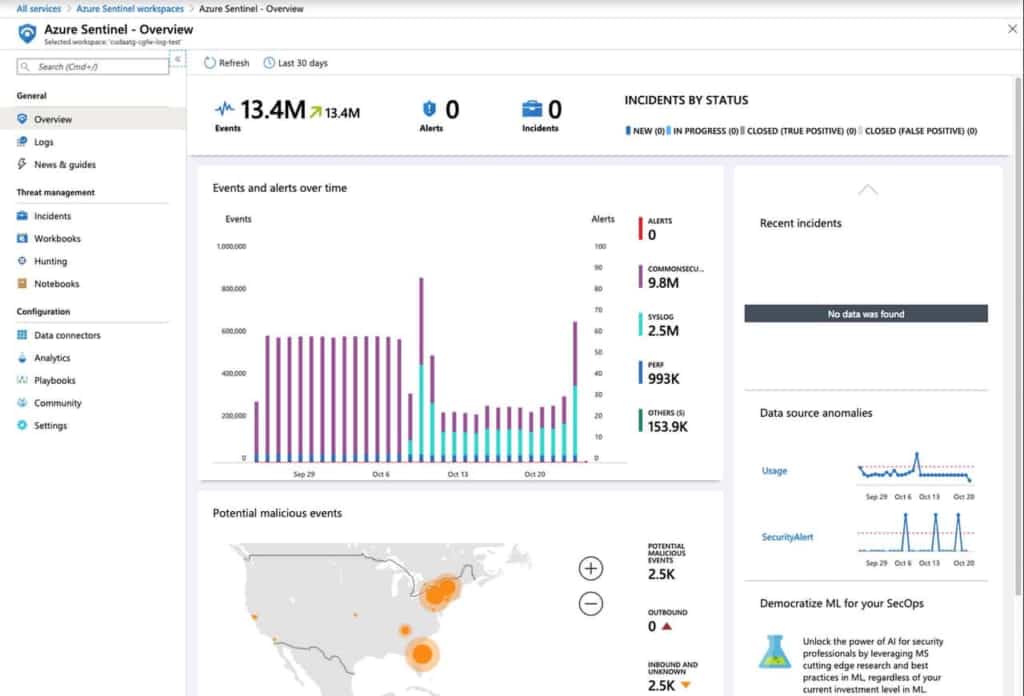
Task: Click the News & guides icon
Action: point(22,164)
